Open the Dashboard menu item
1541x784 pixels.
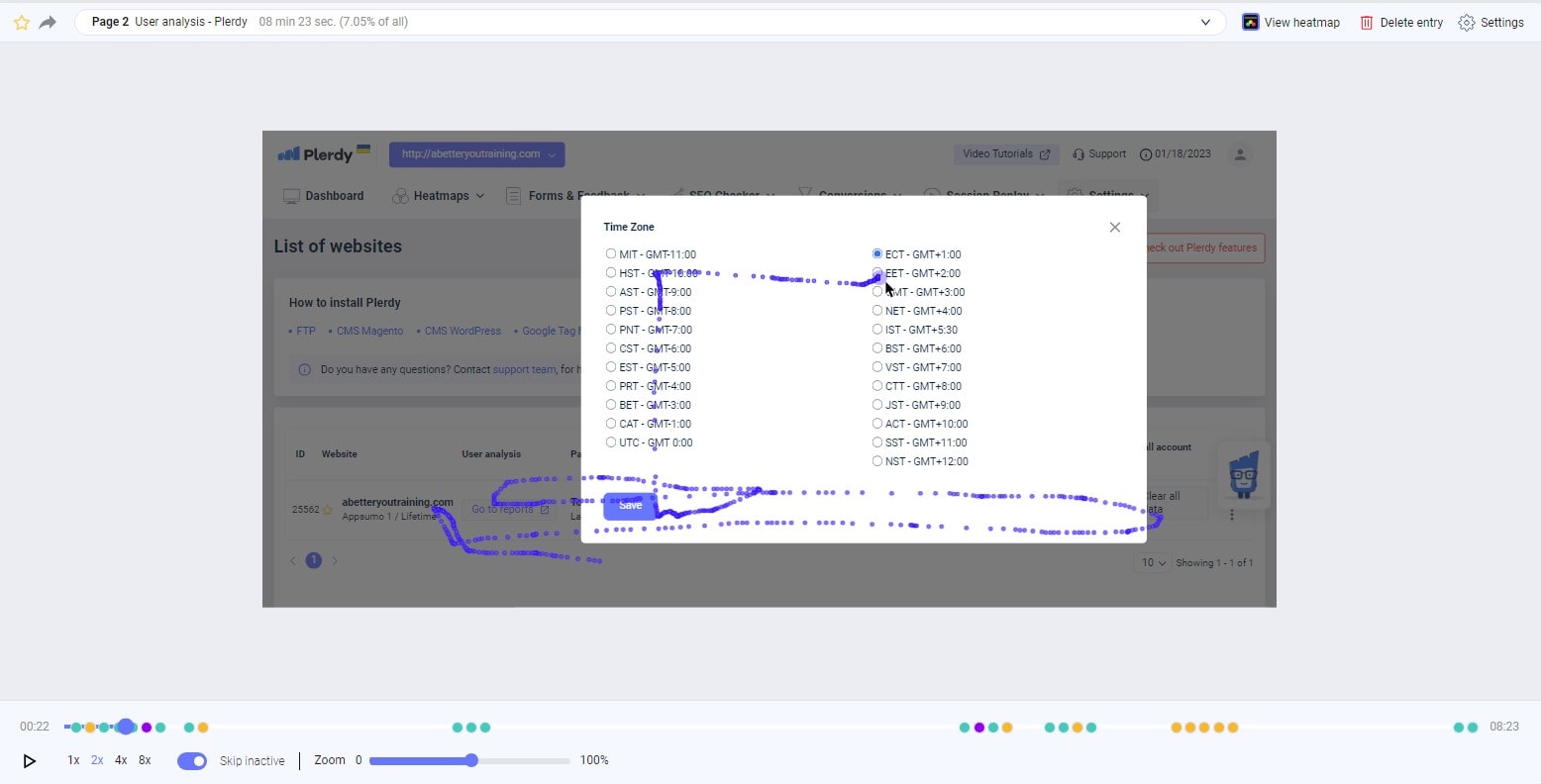[324, 196]
